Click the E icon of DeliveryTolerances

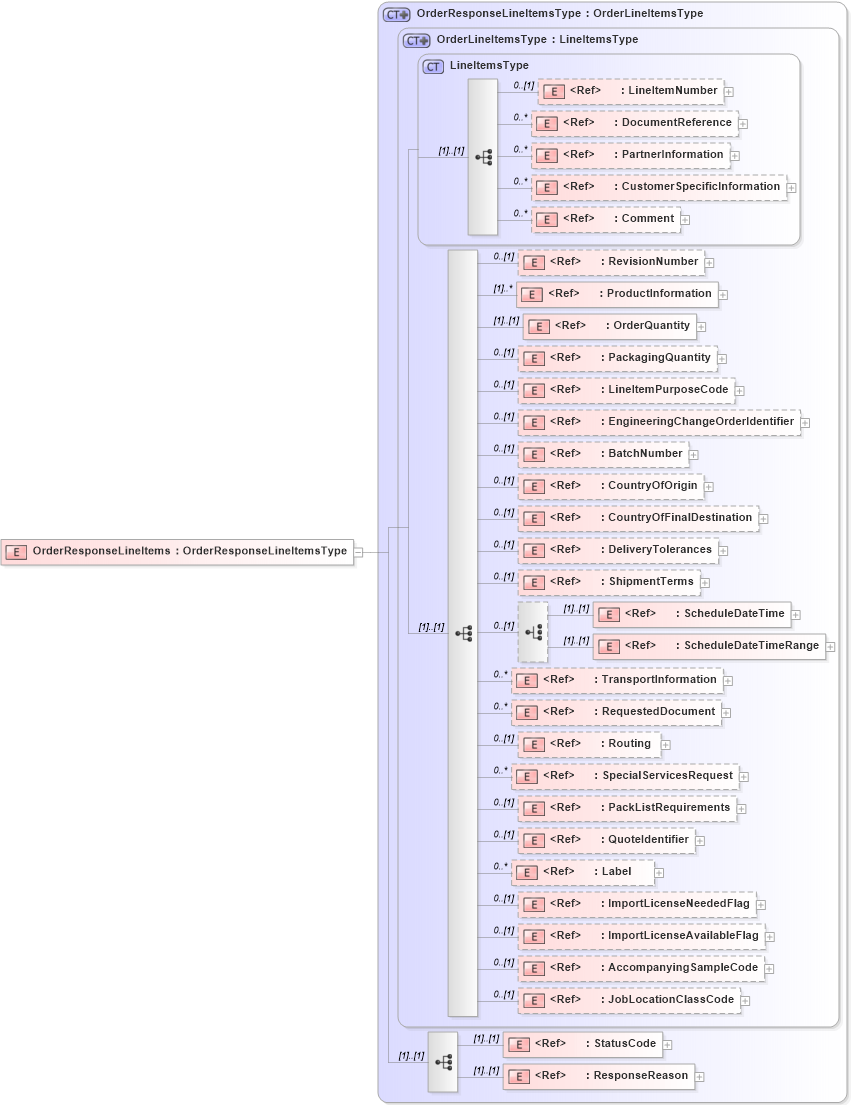pyautogui.click(x=535, y=549)
